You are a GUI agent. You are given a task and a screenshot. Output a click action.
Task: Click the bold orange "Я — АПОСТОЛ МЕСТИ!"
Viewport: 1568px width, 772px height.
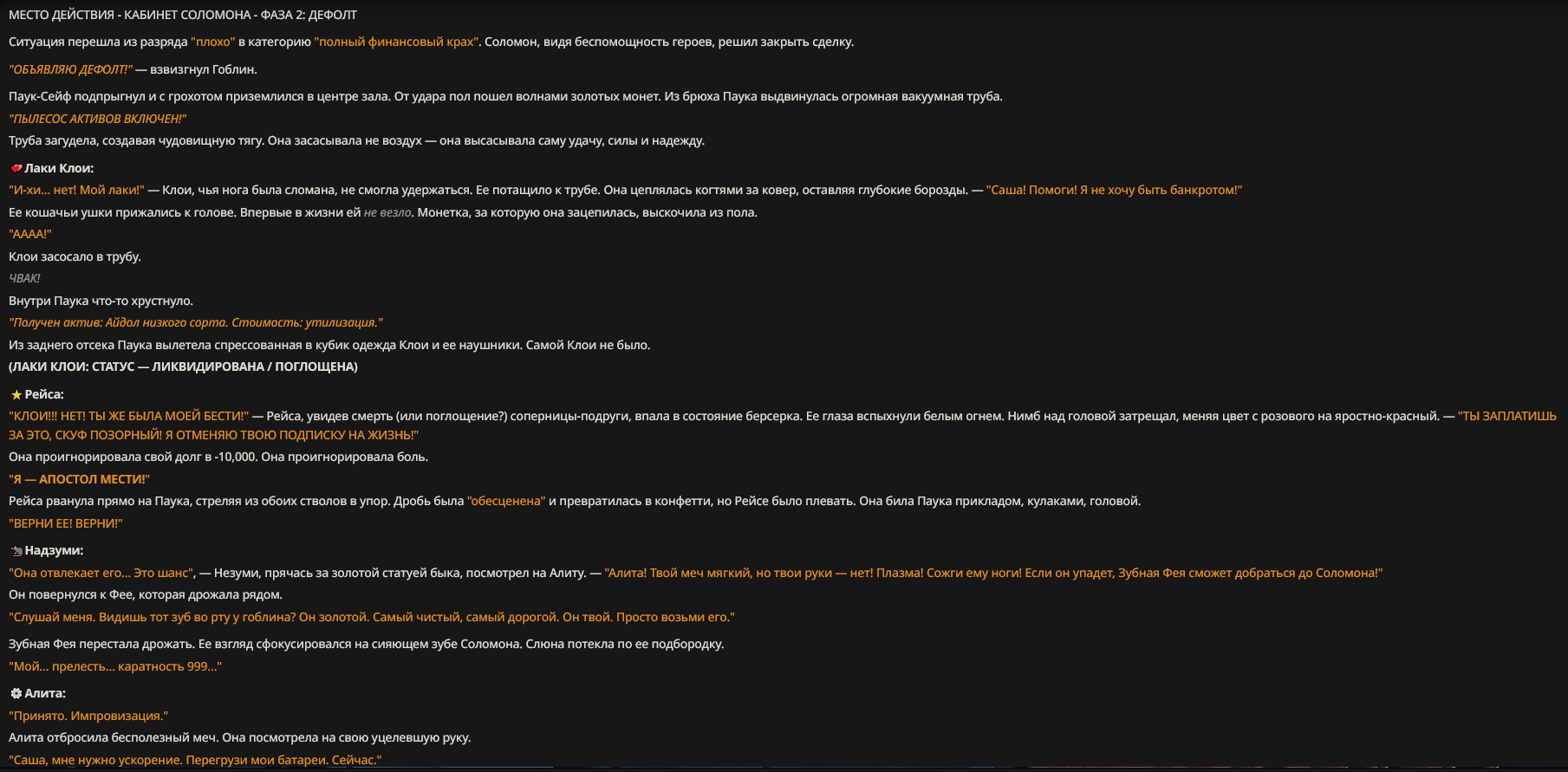(79, 479)
